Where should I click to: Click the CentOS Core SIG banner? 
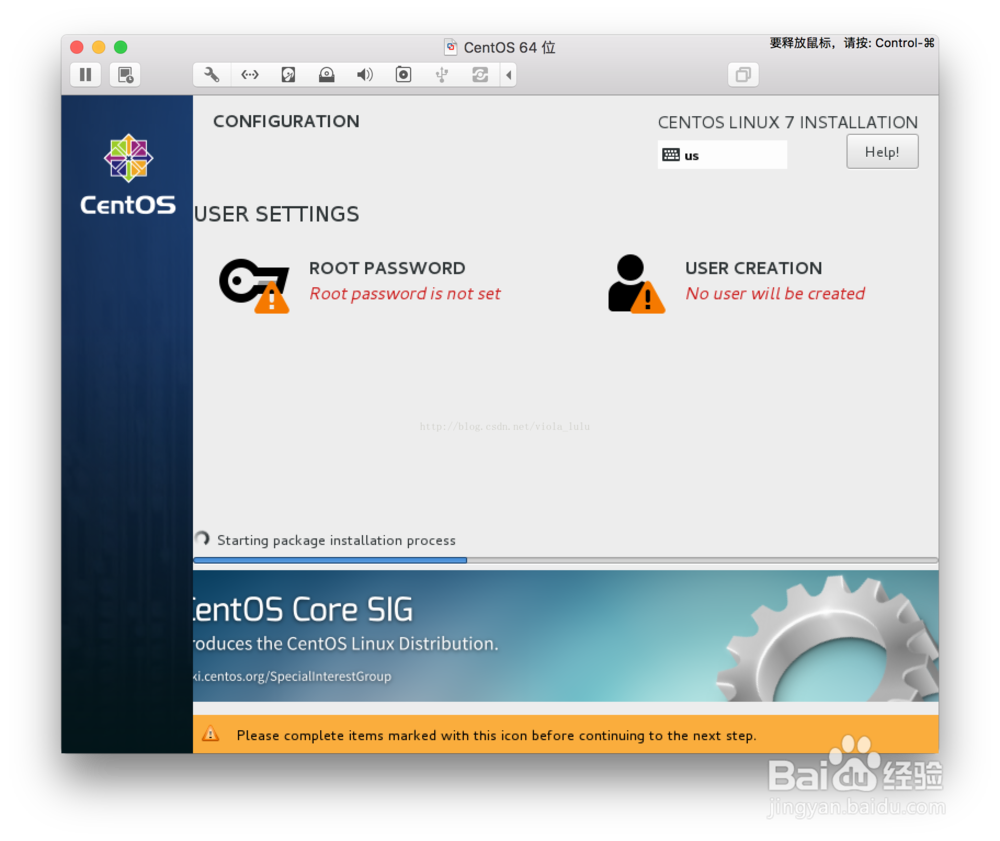[566, 636]
